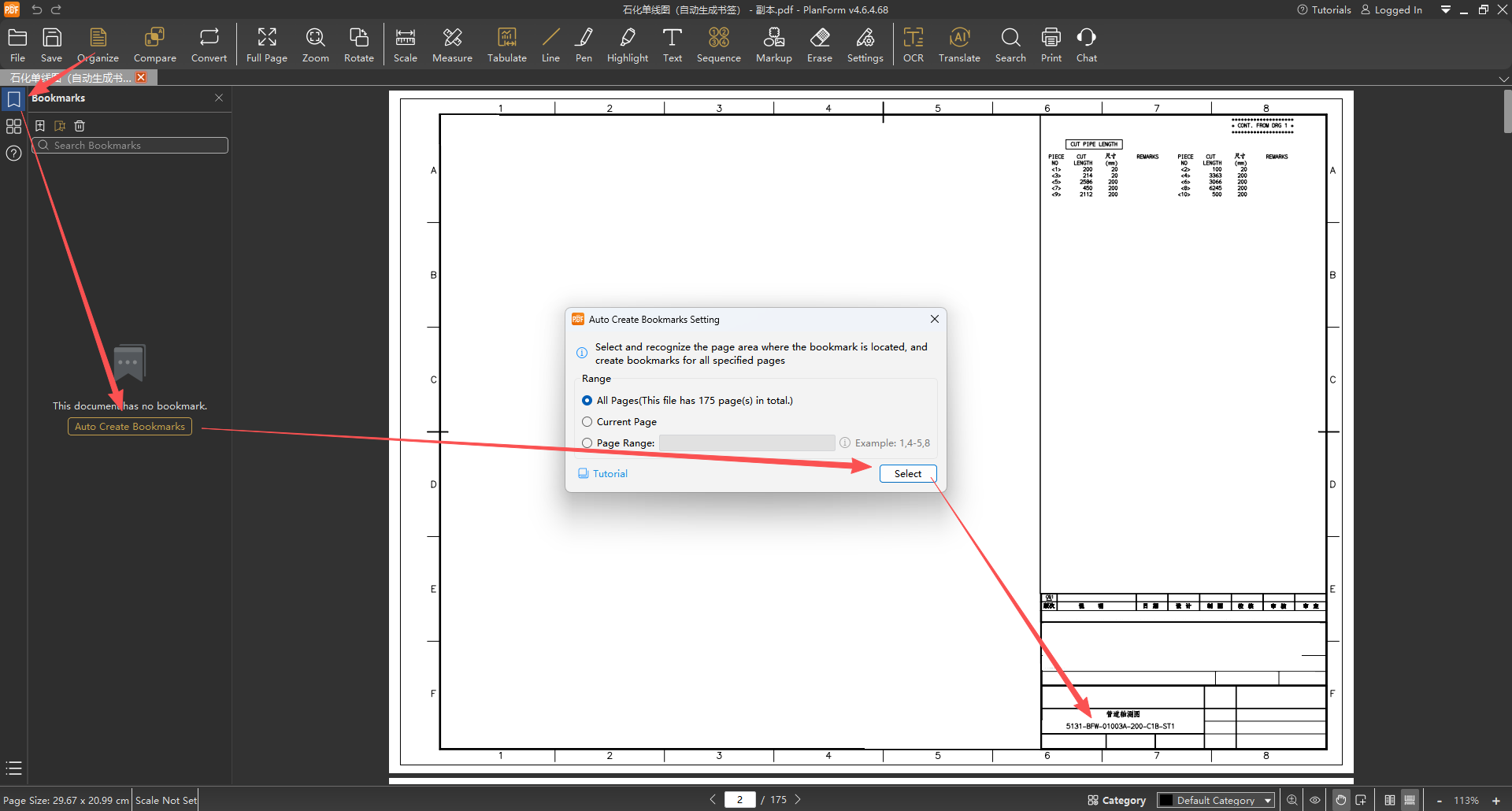
Task: Open the File menu
Action: 17,45
